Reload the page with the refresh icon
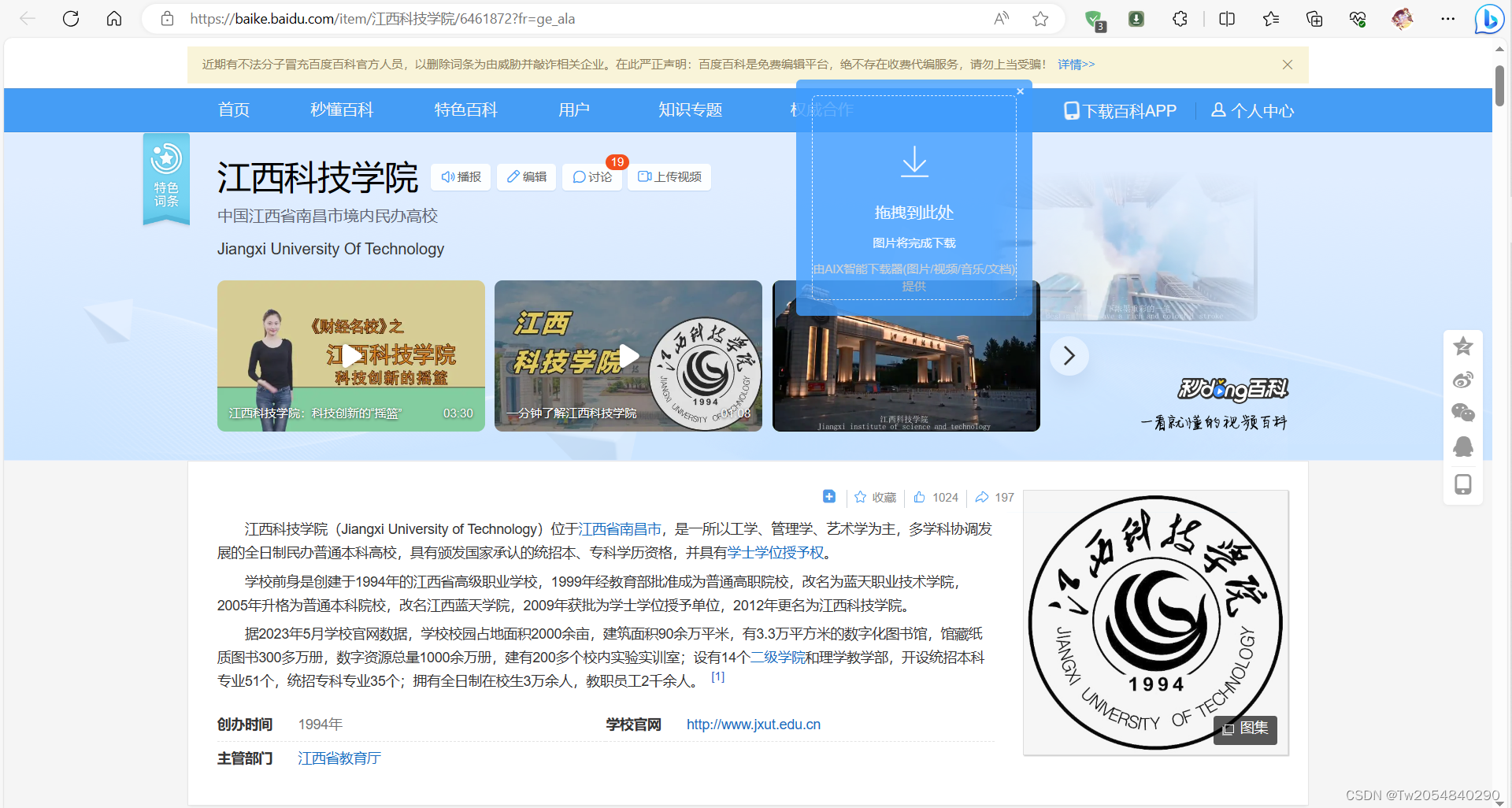 71,19
